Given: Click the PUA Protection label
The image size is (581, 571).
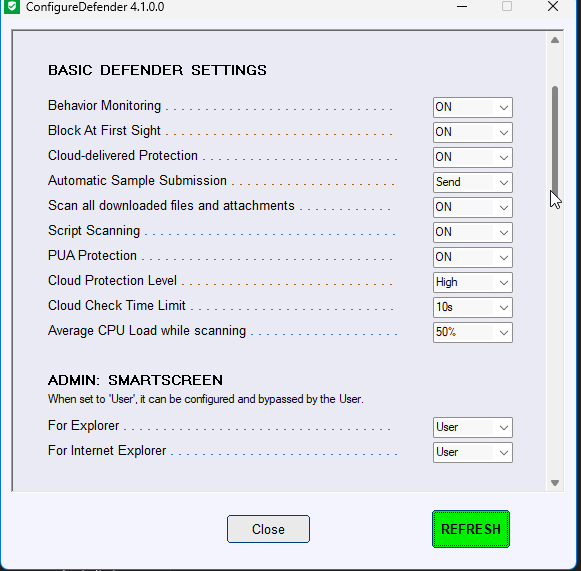Looking at the screenshot, I should (x=92, y=256).
